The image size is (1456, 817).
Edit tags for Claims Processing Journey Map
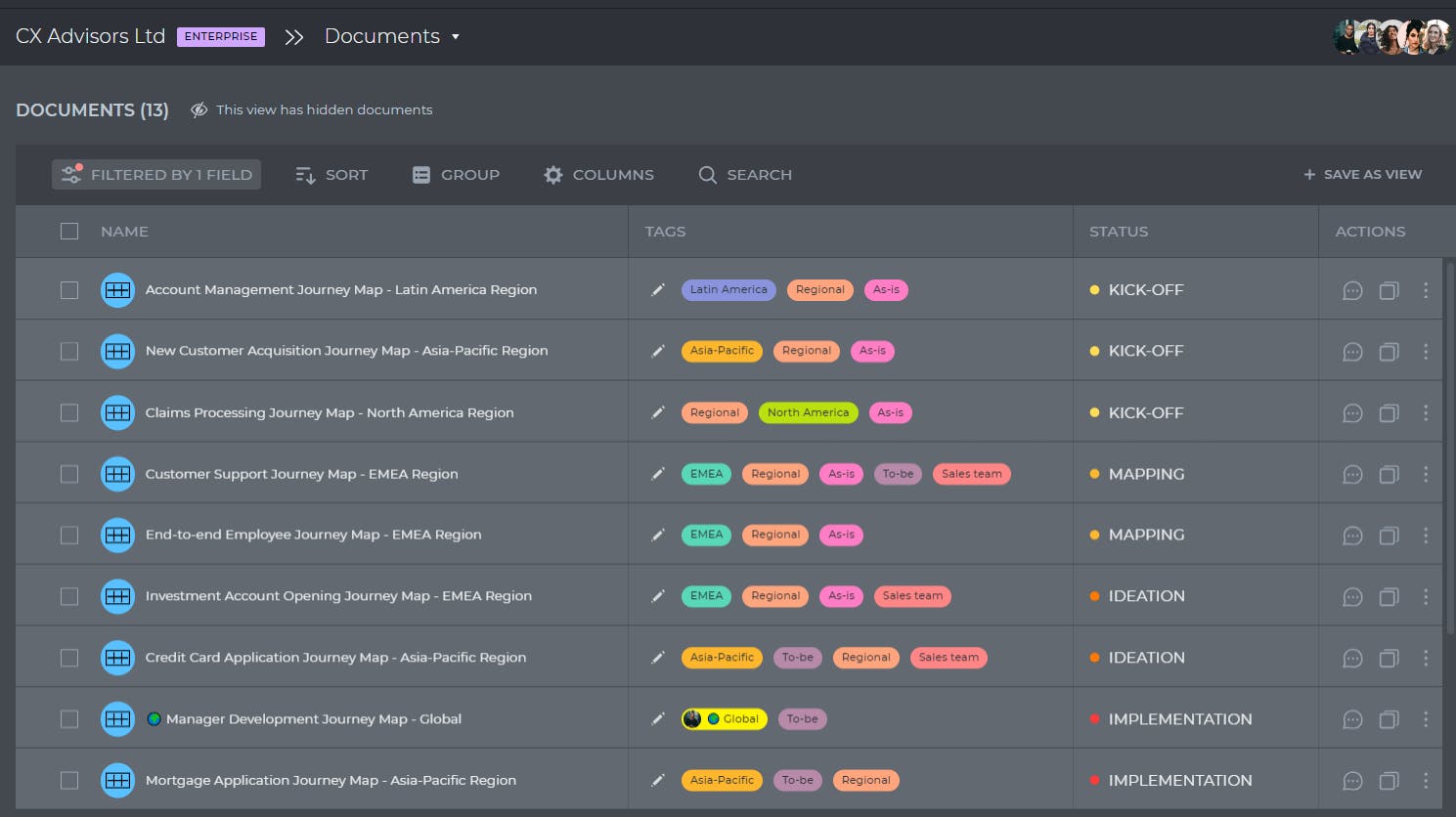click(x=657, y=412)
